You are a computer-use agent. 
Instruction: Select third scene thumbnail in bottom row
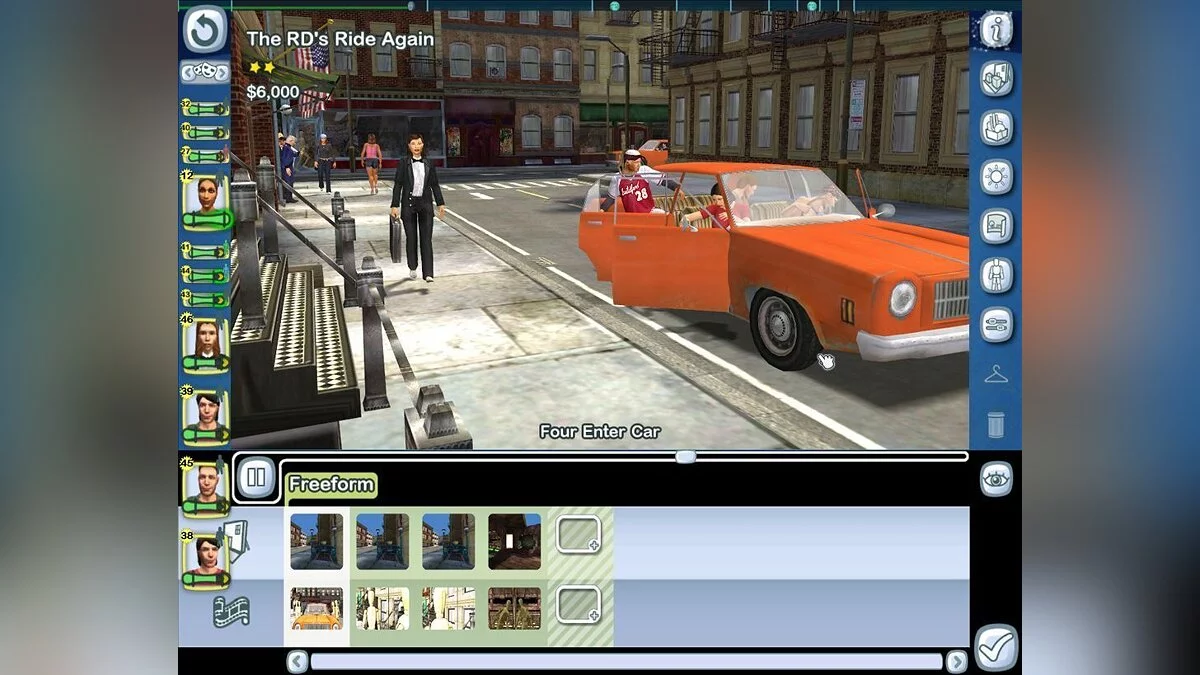click(x=448, y=608)
